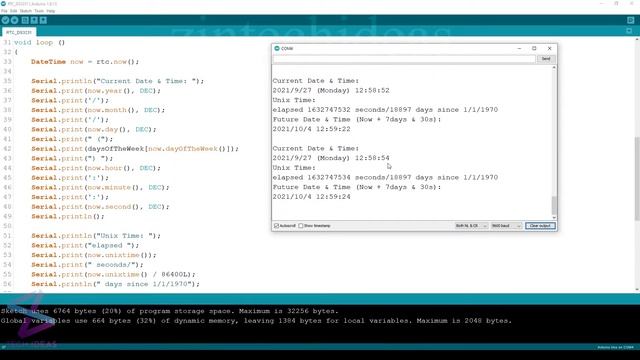Click the Verify sketch checkmark icon
The width and height of the screenshot is (640, 360).
[5, 20]
